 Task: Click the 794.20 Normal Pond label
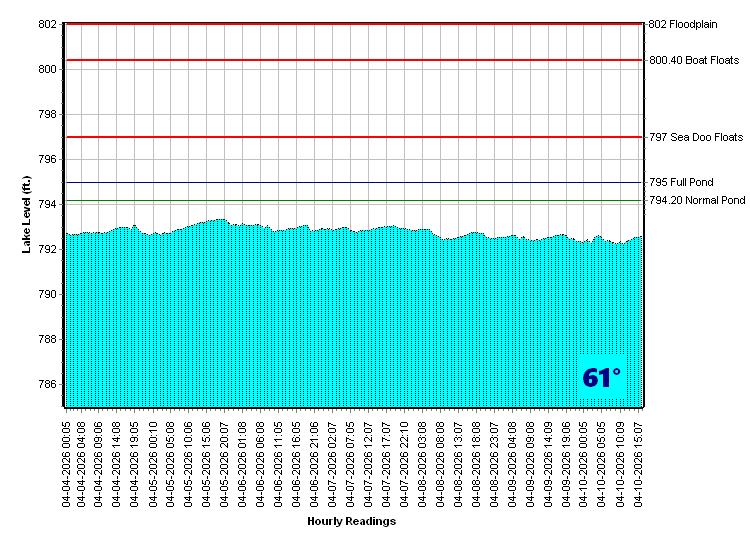point(697,201)
